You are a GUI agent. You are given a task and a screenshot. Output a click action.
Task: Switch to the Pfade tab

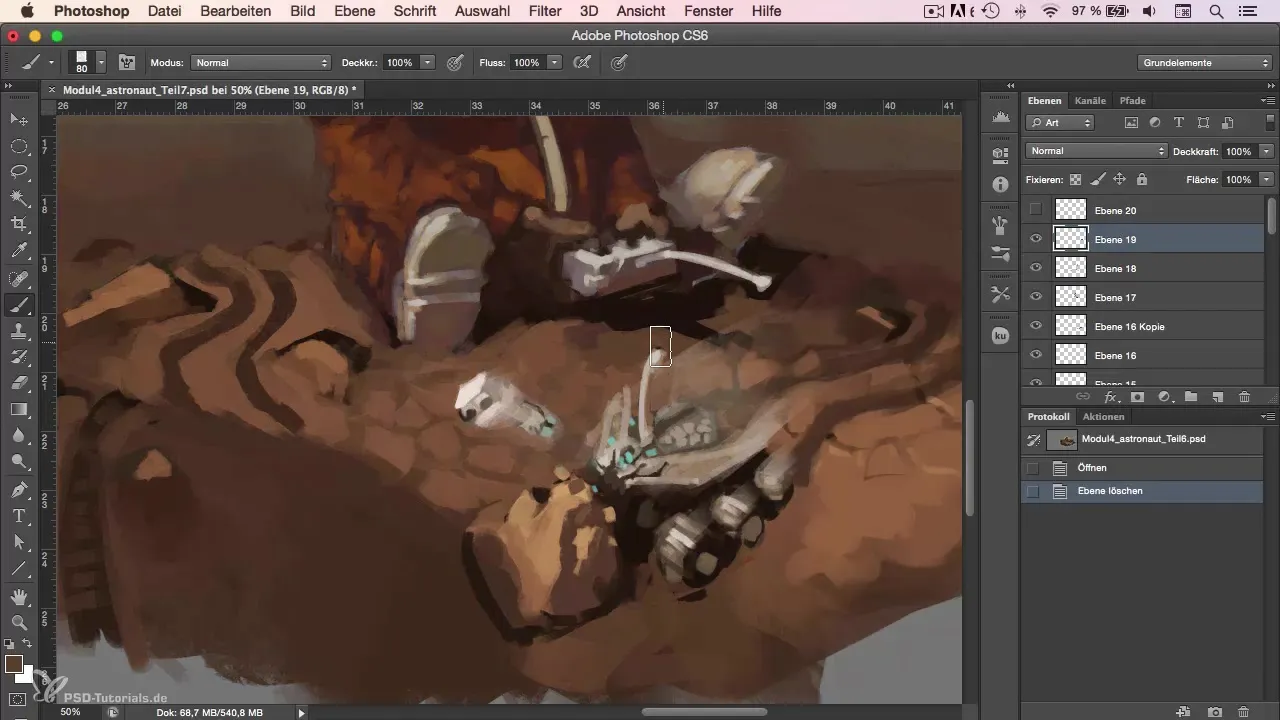tap(1132, 100)
